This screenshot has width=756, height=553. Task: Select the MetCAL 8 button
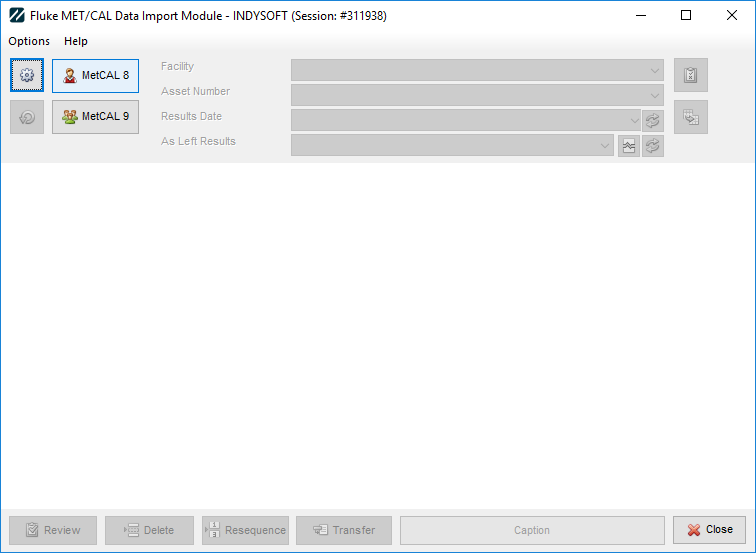(x=96, y=75)
